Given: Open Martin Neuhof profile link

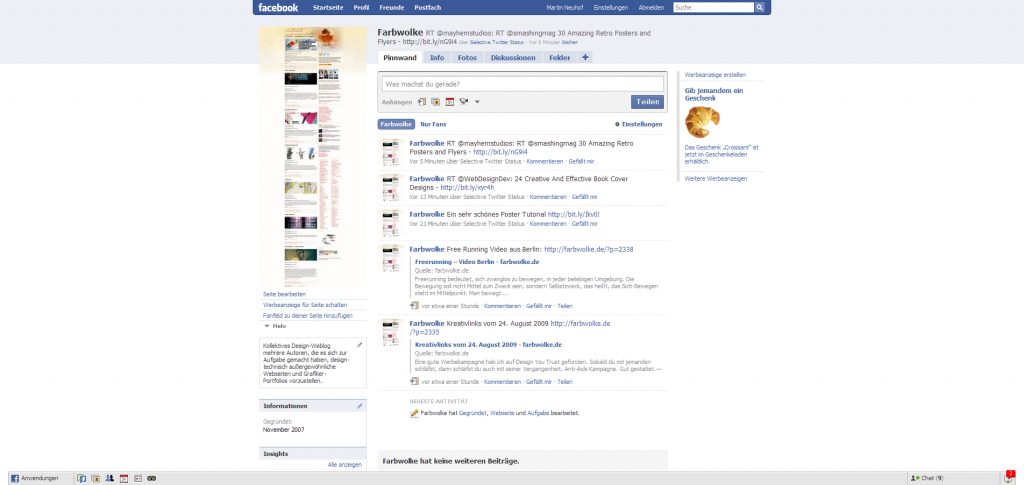Looking at the screenshot, I should 564,8.
